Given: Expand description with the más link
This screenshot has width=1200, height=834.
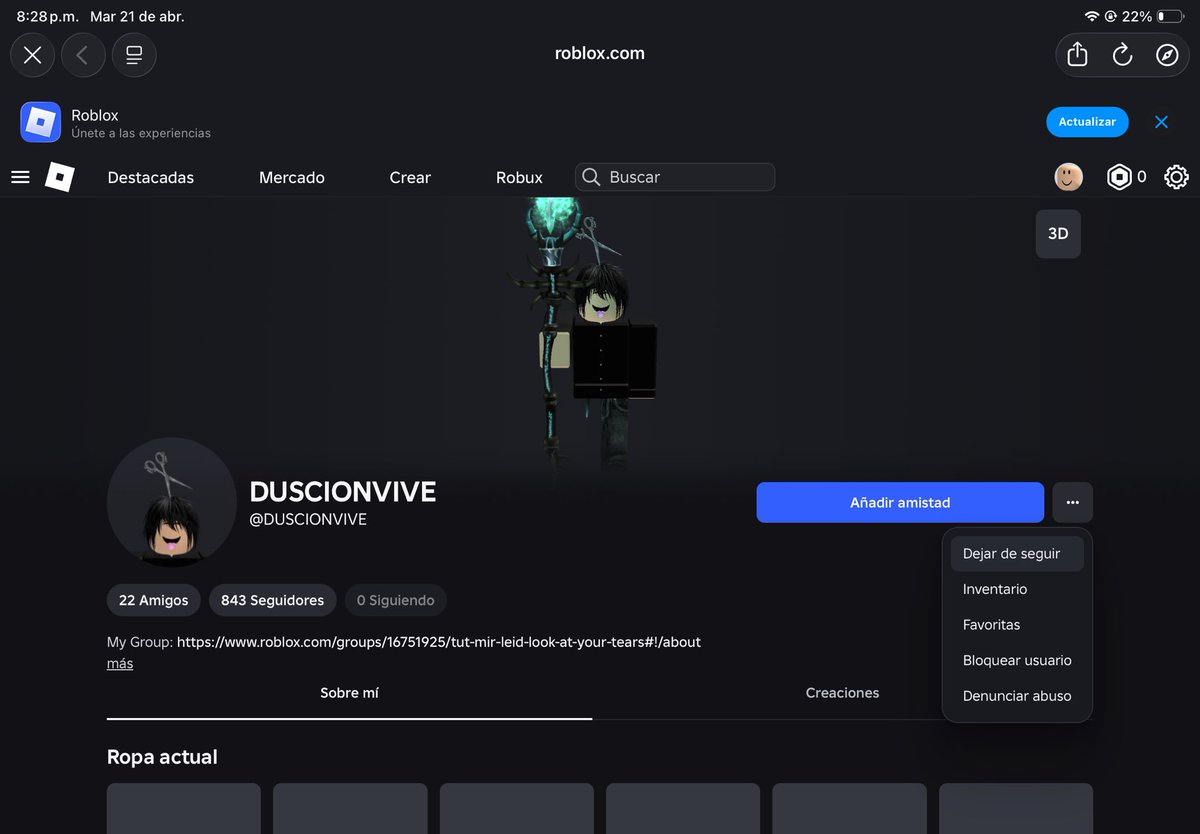Looking at the screenshot, I should coord(120,663).
